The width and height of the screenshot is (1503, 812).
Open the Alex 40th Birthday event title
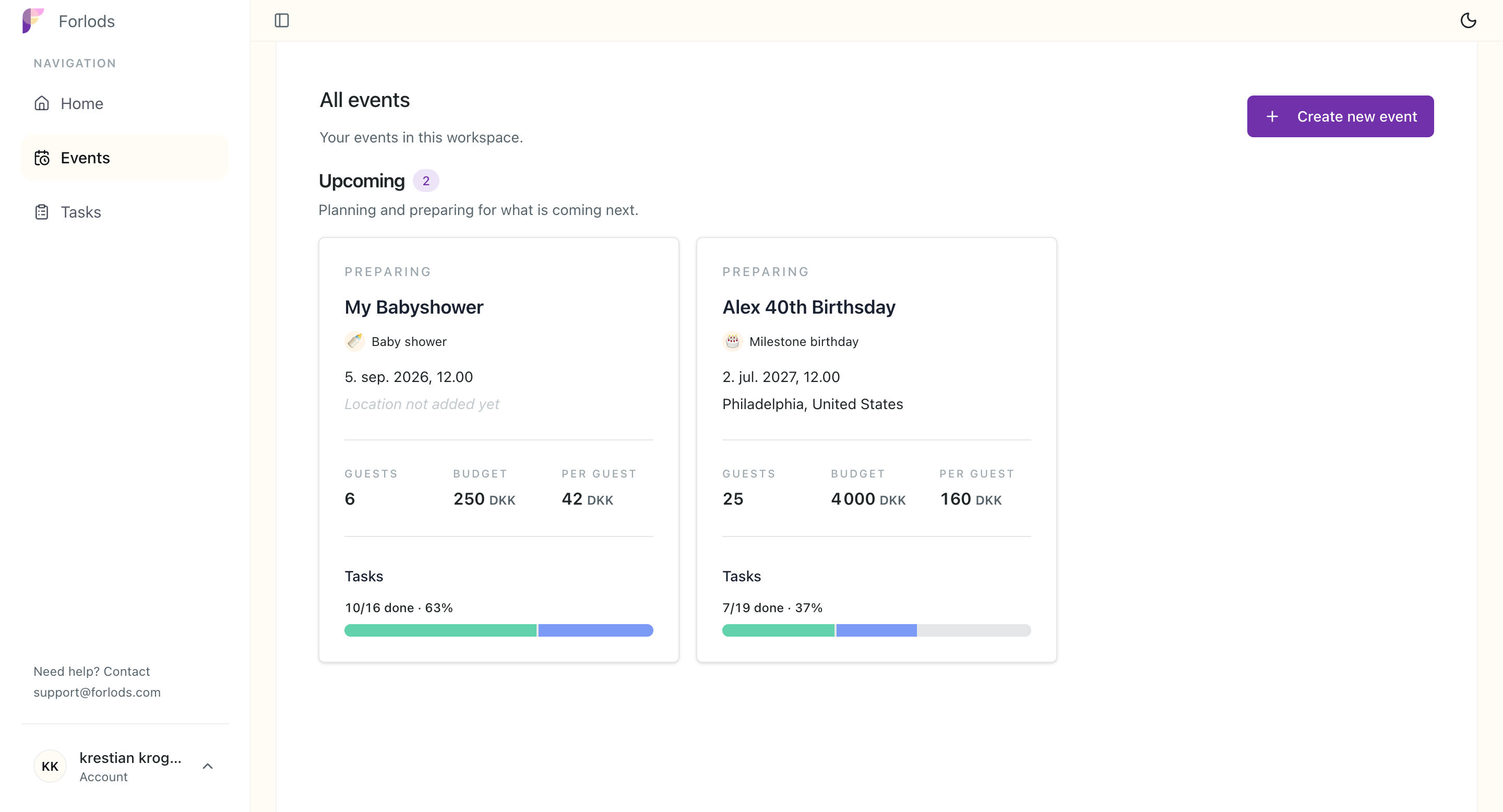pos(809,307)
